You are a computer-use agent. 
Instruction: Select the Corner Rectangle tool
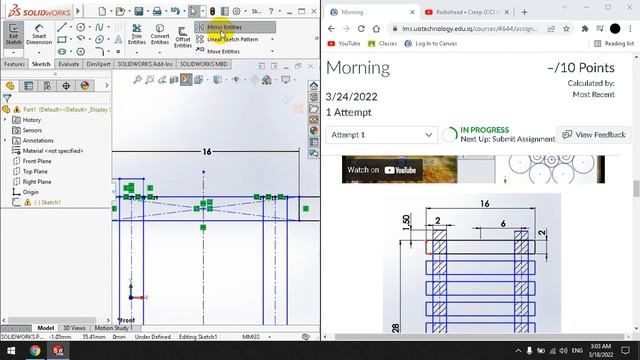click(62, 40)
